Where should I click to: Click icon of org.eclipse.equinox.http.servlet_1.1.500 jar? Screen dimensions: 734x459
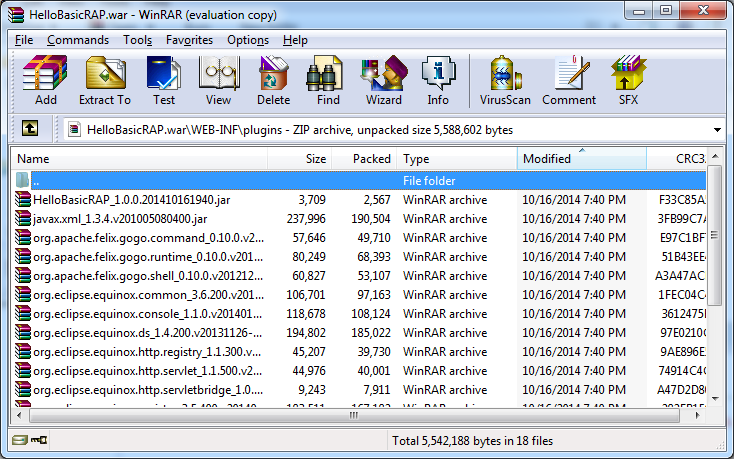pyautogui.click(x=23, y=370)
